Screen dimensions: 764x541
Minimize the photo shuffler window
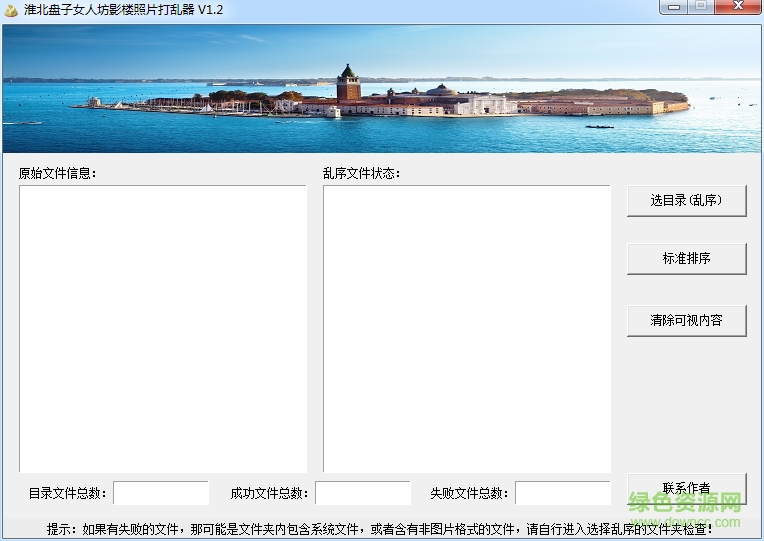[x=675, y=8]
